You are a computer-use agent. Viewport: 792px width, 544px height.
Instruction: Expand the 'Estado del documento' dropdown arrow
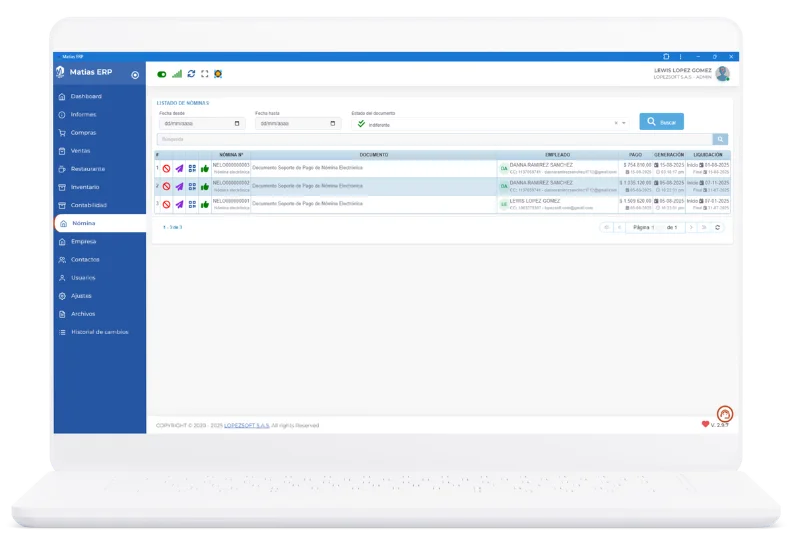(624, 123)
